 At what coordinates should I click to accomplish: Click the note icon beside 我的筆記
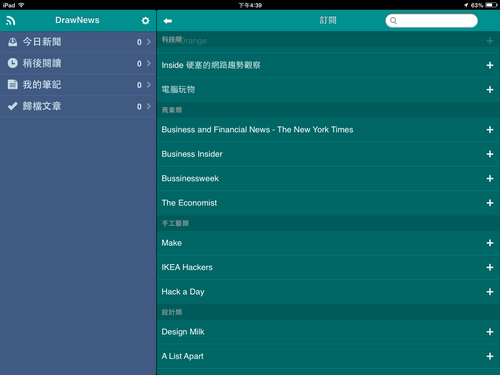point(13,85)
